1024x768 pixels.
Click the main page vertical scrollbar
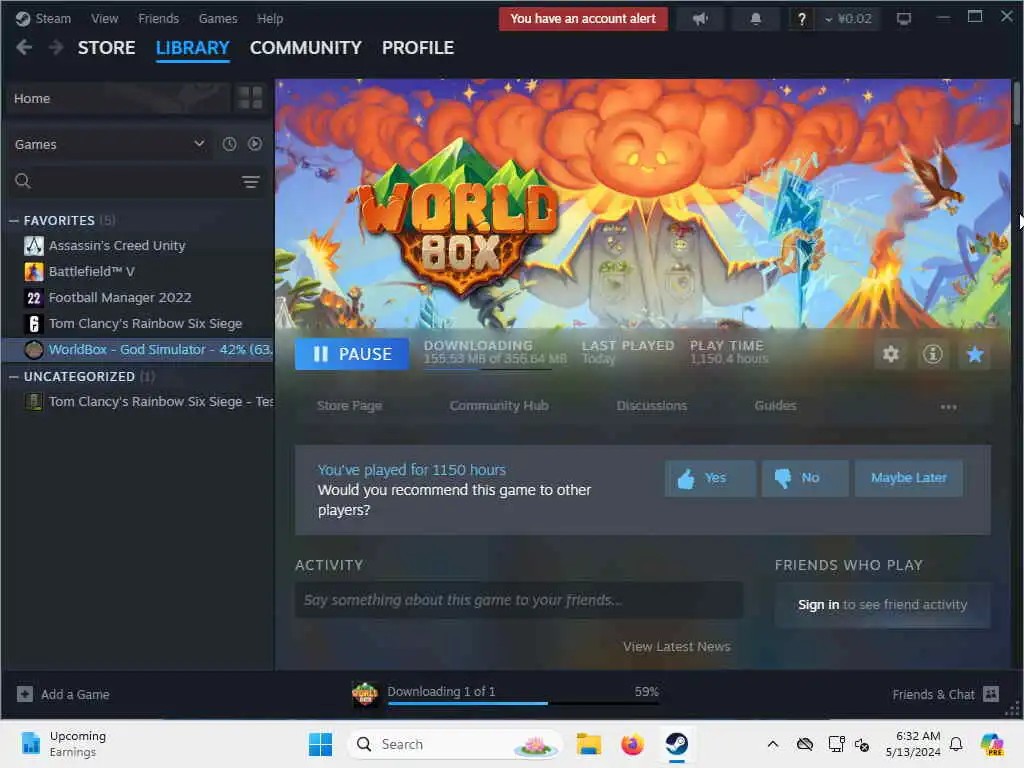(x=1016, y=103)
